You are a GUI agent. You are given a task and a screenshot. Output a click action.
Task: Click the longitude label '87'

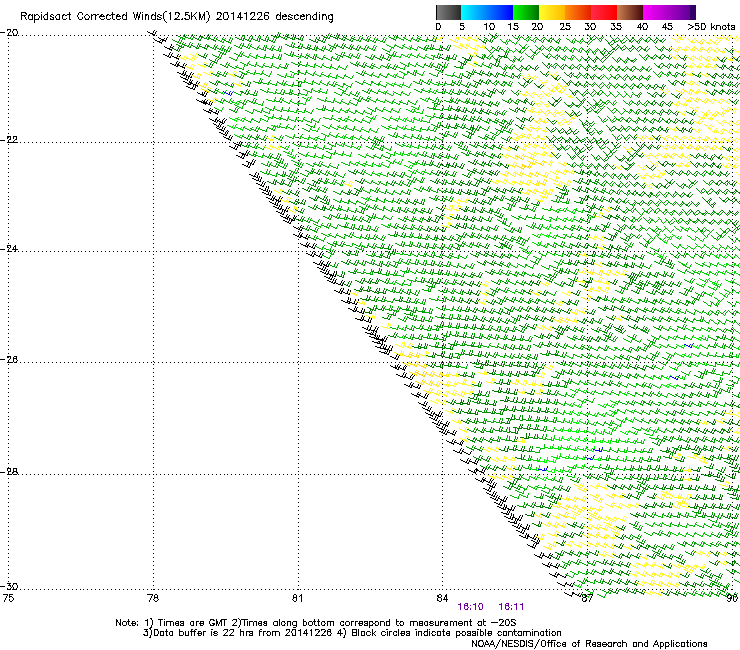(587, 598)
